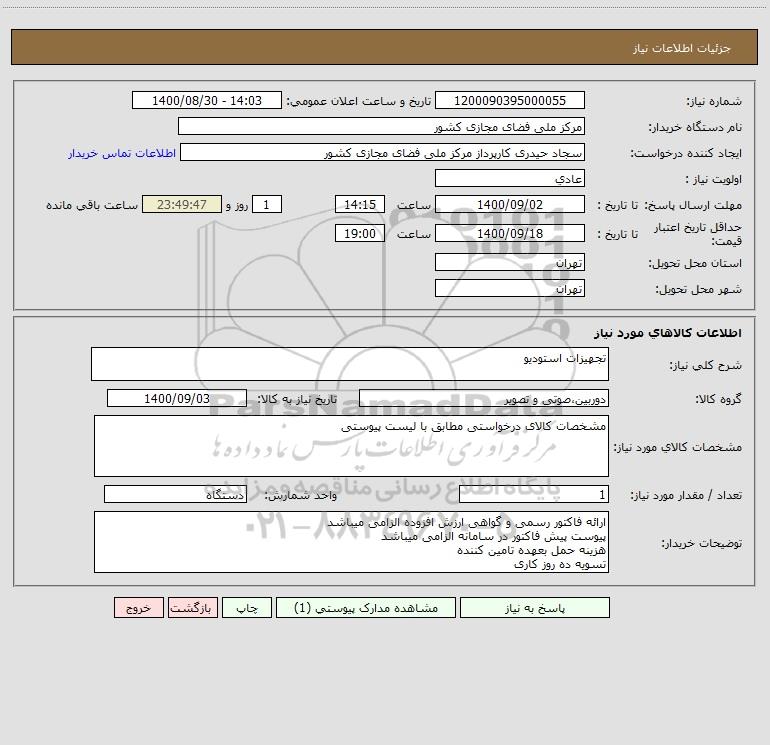770x745 pixels.
Task: Click the note line هزینه حمل بعهده تامین کننده
Action: [531, 550]
